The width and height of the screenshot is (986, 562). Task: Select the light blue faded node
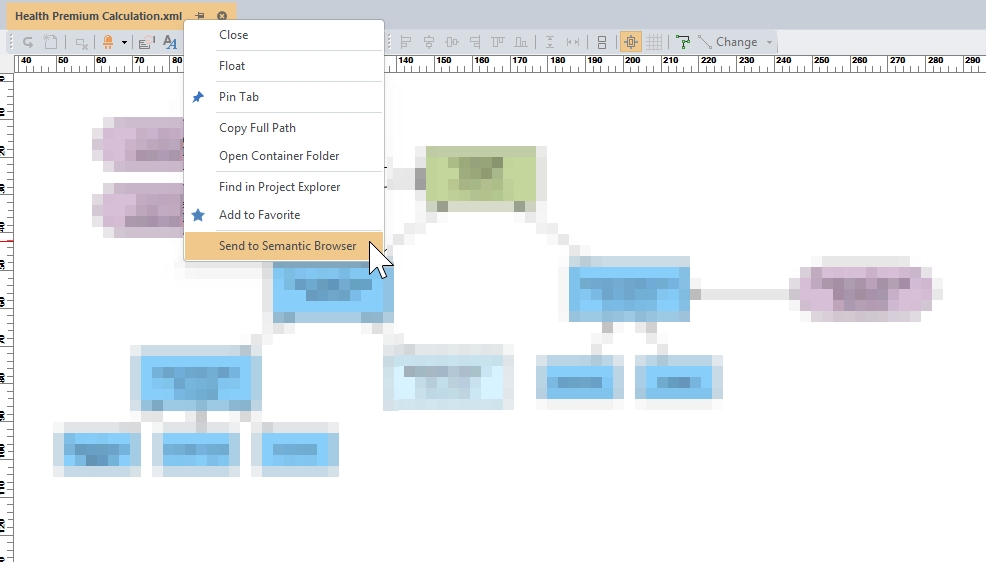coord(448,377)
